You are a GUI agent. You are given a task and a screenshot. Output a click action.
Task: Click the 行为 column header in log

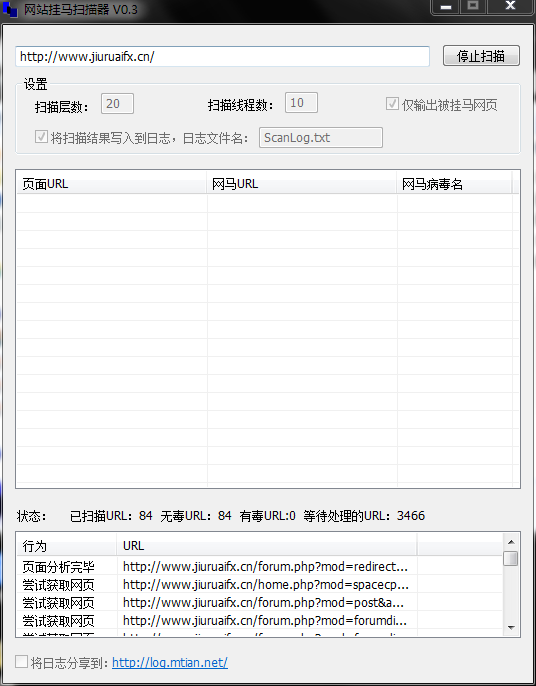point(67,546)
